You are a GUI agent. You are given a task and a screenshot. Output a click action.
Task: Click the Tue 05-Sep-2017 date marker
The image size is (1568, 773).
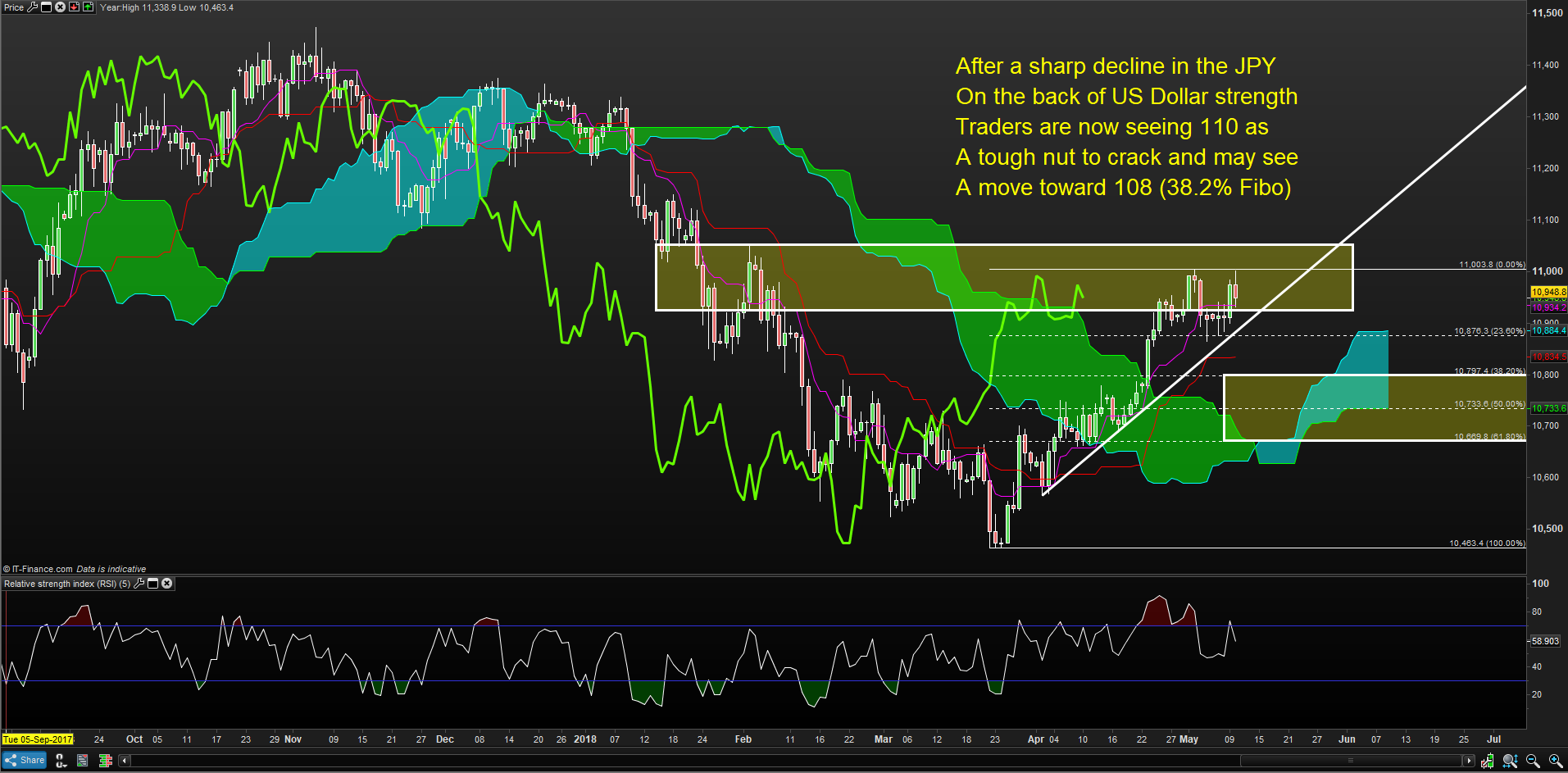coord(38,739)
